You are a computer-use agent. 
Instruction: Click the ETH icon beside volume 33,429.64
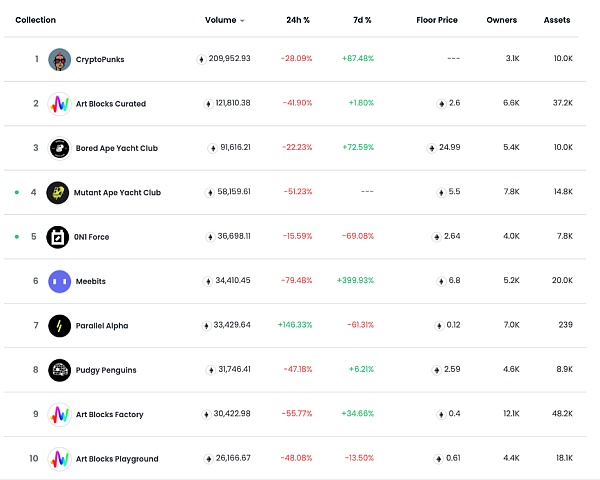tap(206, 326)
